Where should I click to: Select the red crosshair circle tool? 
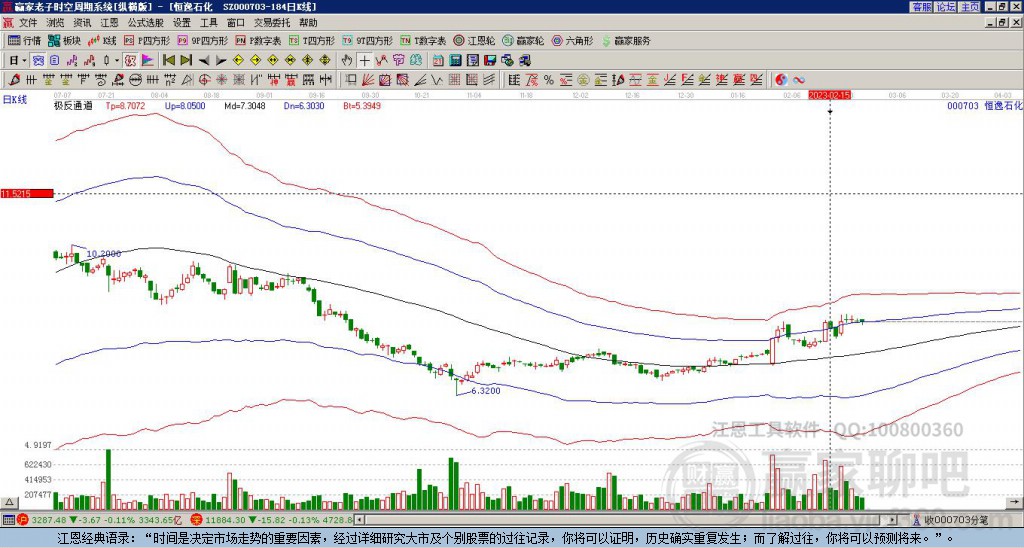[x=204, y=80]
